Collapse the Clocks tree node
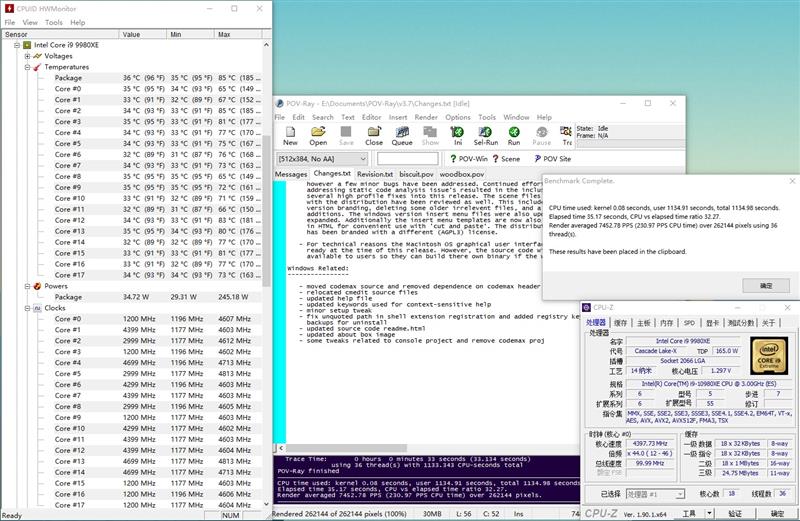 pos(28,308)
